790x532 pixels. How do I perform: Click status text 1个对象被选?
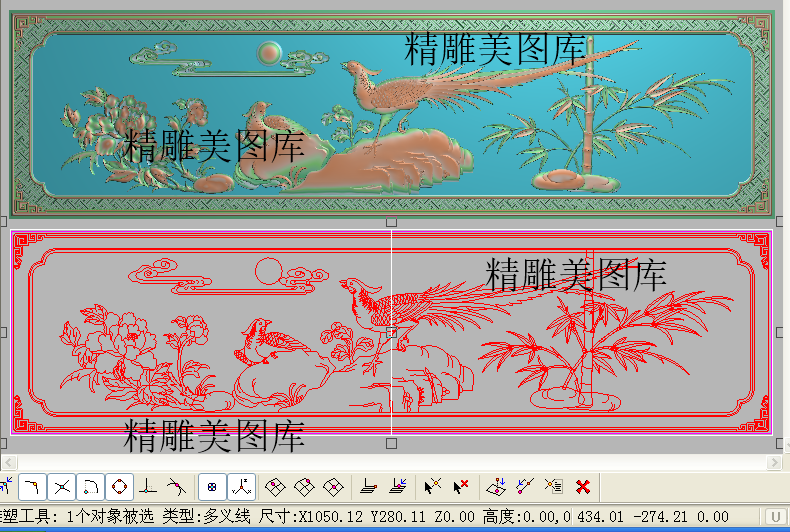point(110,516)
